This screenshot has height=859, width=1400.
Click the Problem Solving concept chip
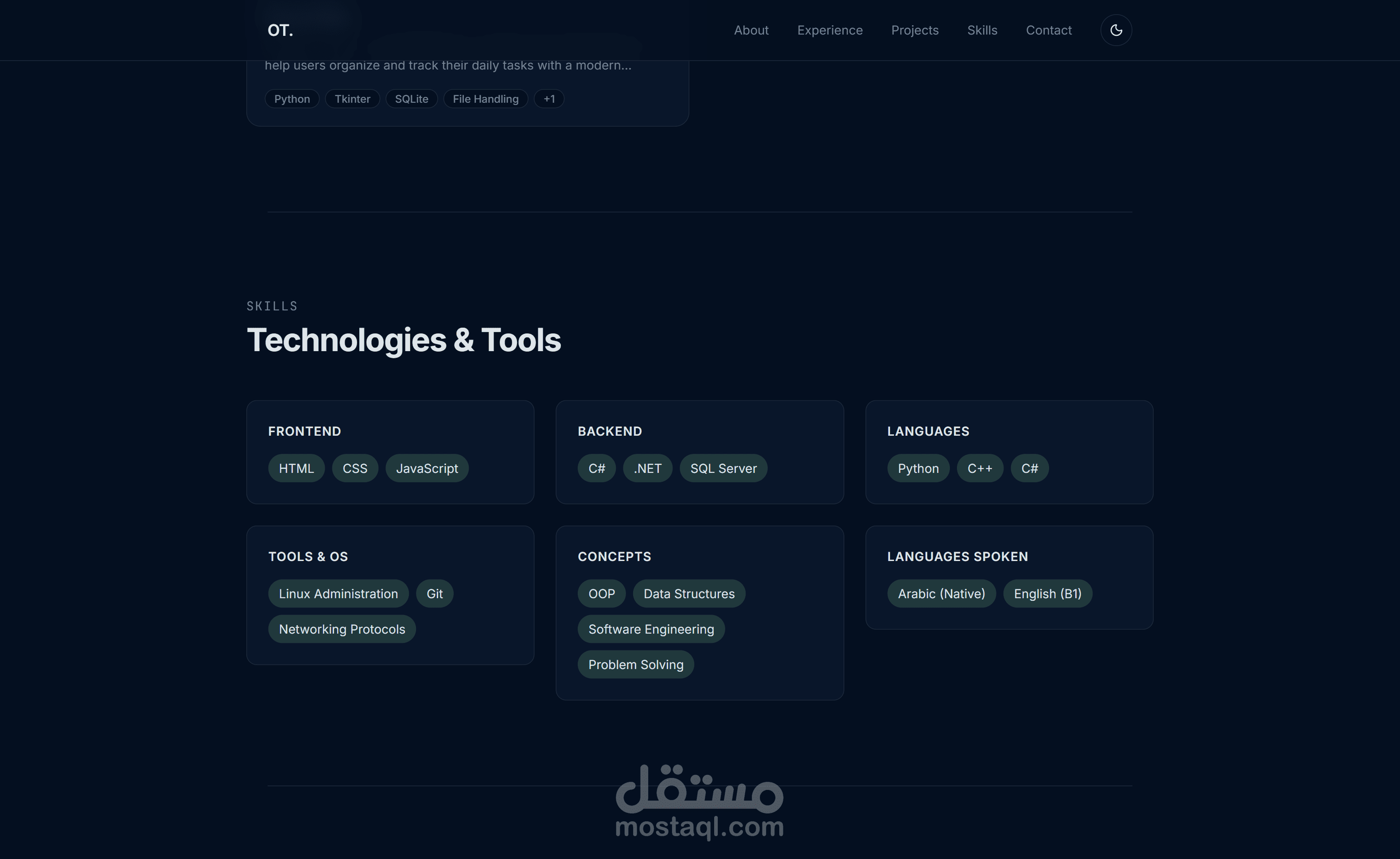click(635, 664)
